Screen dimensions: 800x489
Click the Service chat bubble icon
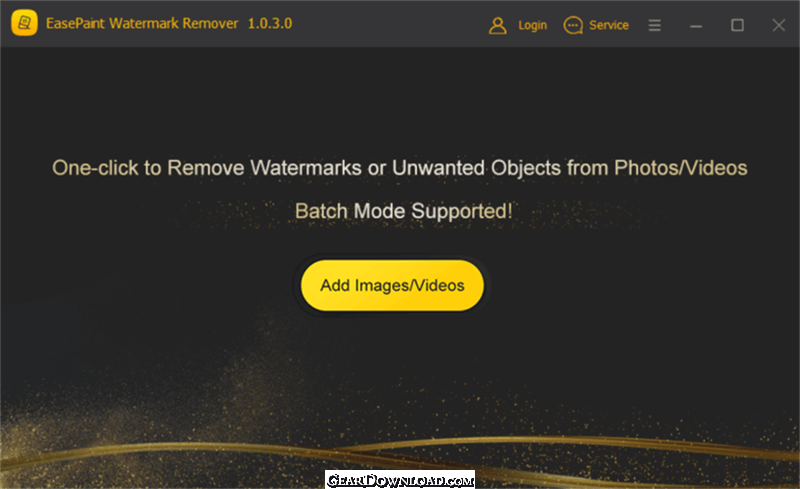click(573, 25)
